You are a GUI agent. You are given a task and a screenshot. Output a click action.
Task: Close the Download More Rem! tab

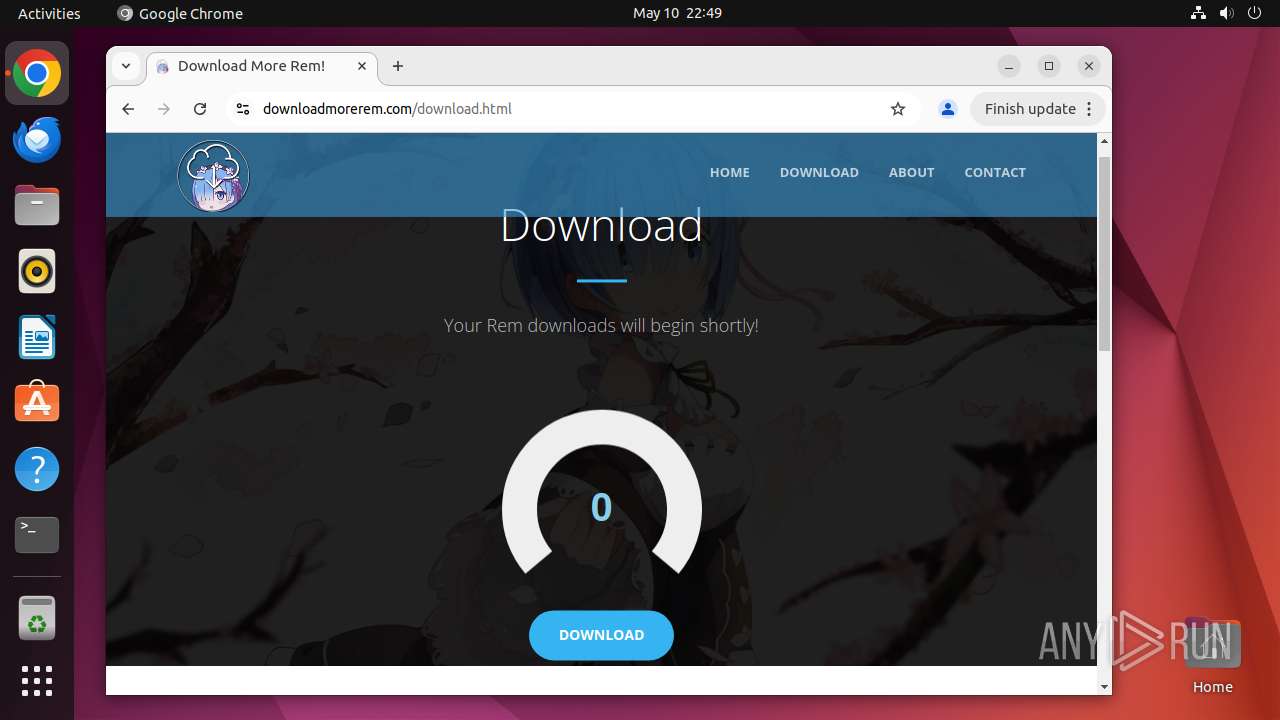362,66
